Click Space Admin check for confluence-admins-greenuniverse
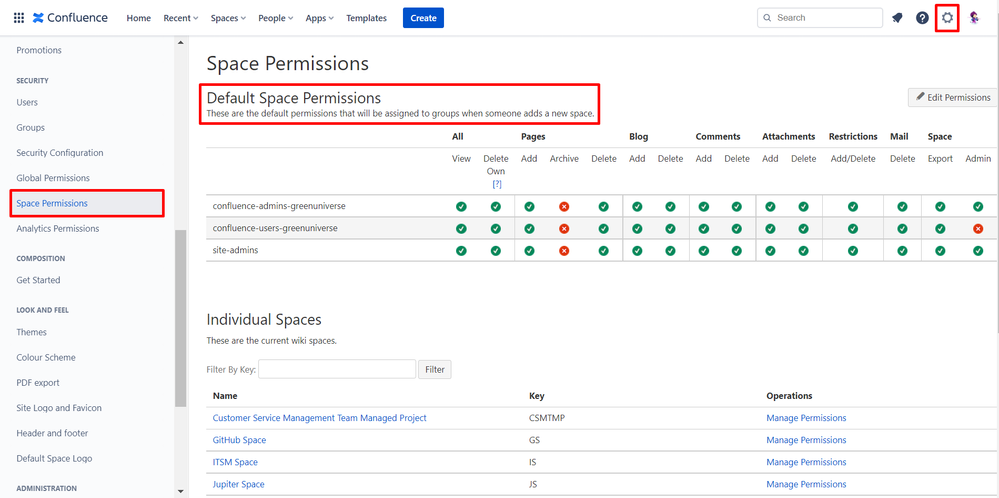This screenshot has height=498, width=999. [978, 206]
